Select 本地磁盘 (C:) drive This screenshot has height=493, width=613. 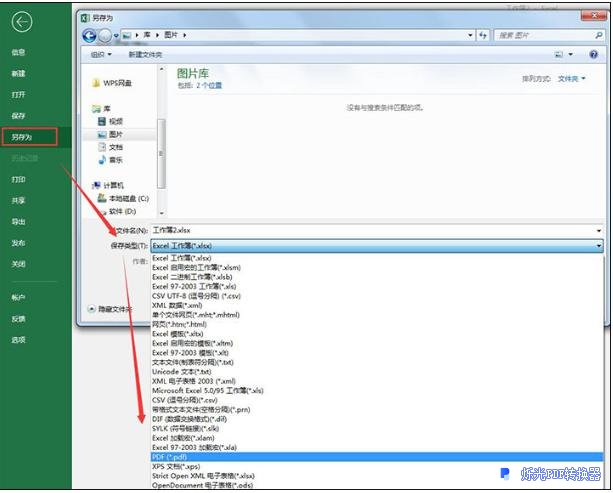123,199
